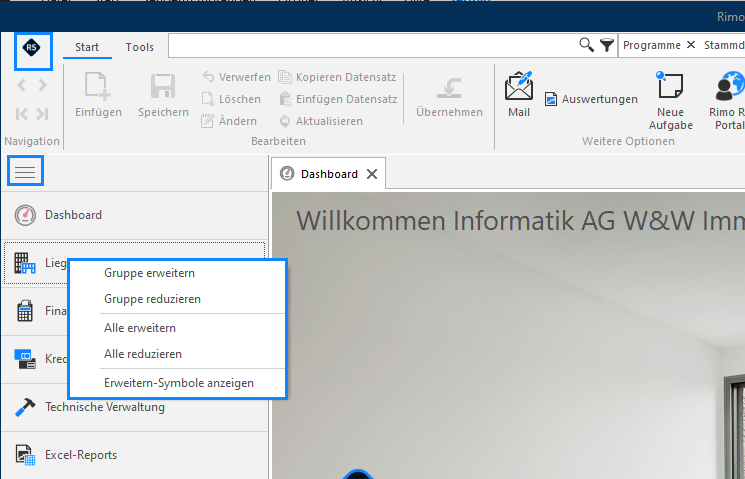This screenshot has height=479, width=745.
Task: Choose Alle reduzieren from context menu
Action: [178, 354]
